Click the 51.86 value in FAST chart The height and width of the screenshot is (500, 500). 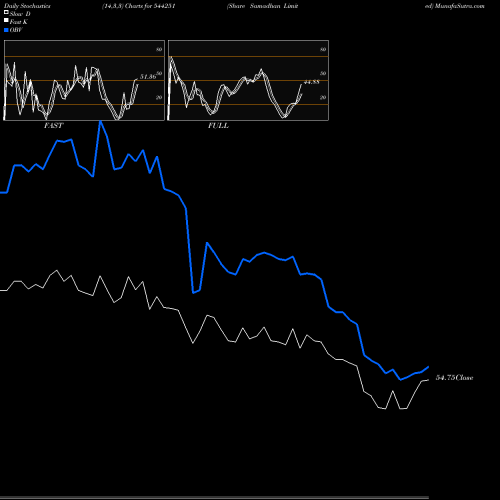tap(148, 77)
